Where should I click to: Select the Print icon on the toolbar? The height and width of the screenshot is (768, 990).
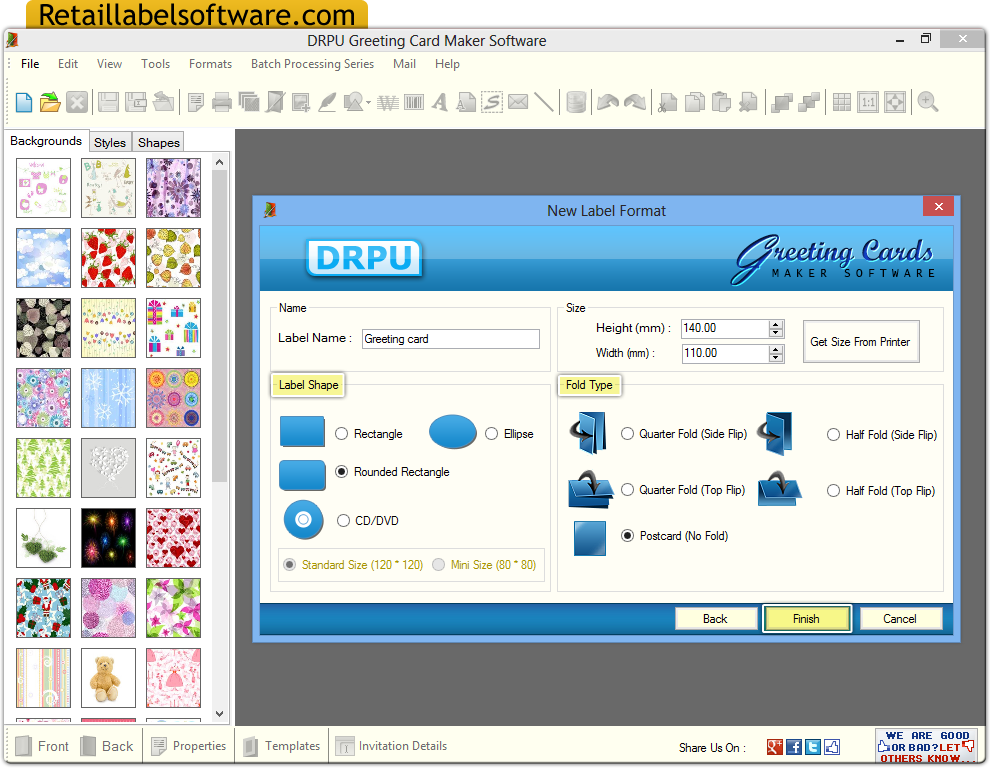point(222,101)
